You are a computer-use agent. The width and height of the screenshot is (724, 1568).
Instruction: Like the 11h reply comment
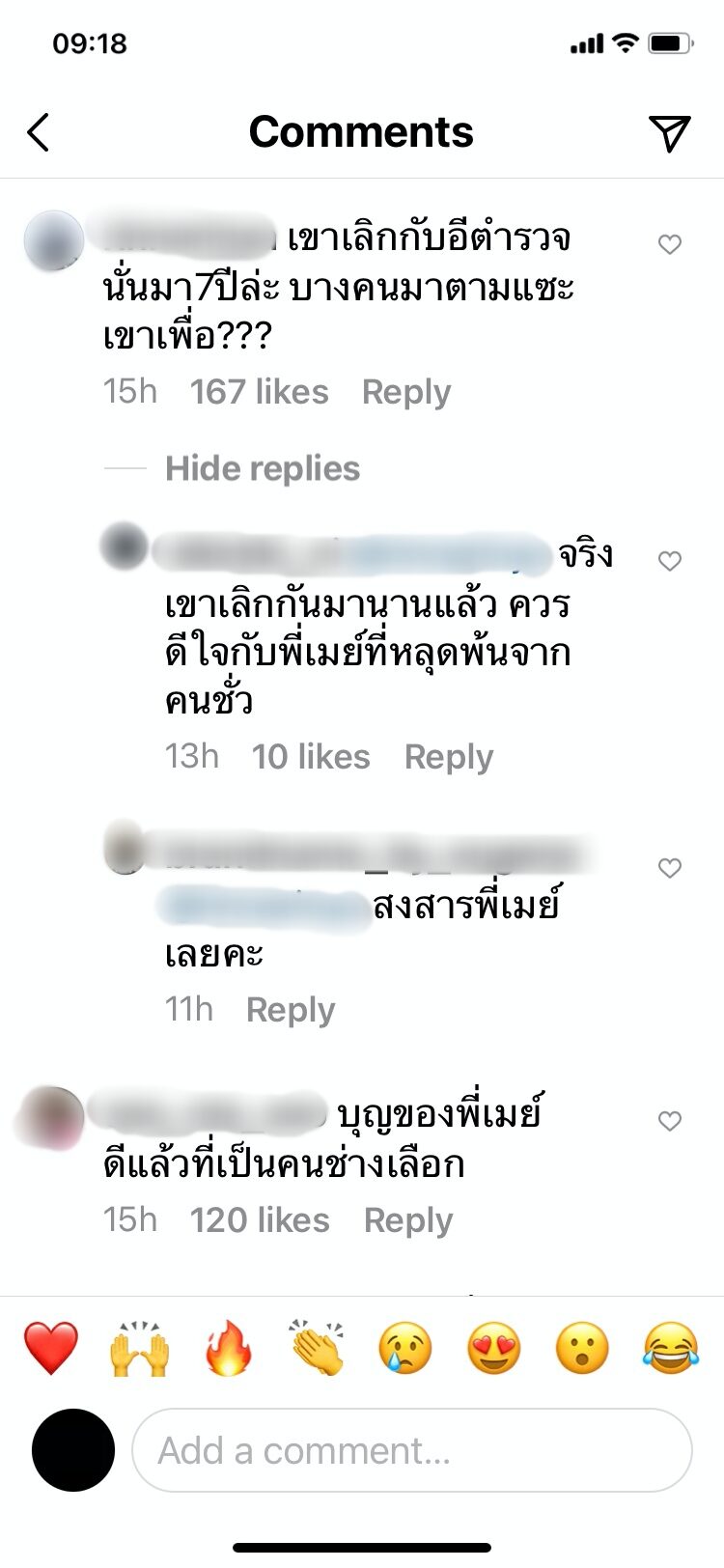point(670,868)
